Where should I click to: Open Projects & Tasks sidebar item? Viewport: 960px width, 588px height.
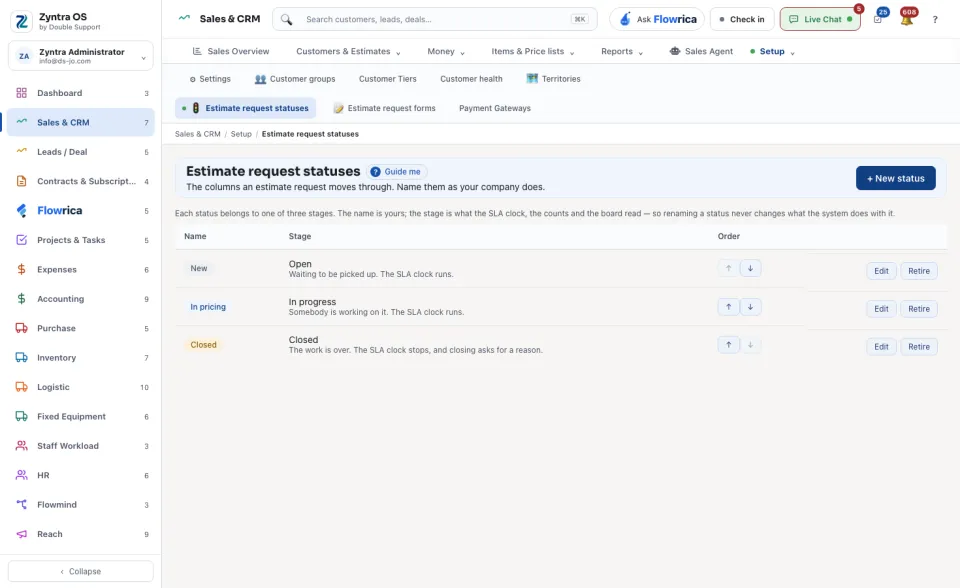[81, 240]
